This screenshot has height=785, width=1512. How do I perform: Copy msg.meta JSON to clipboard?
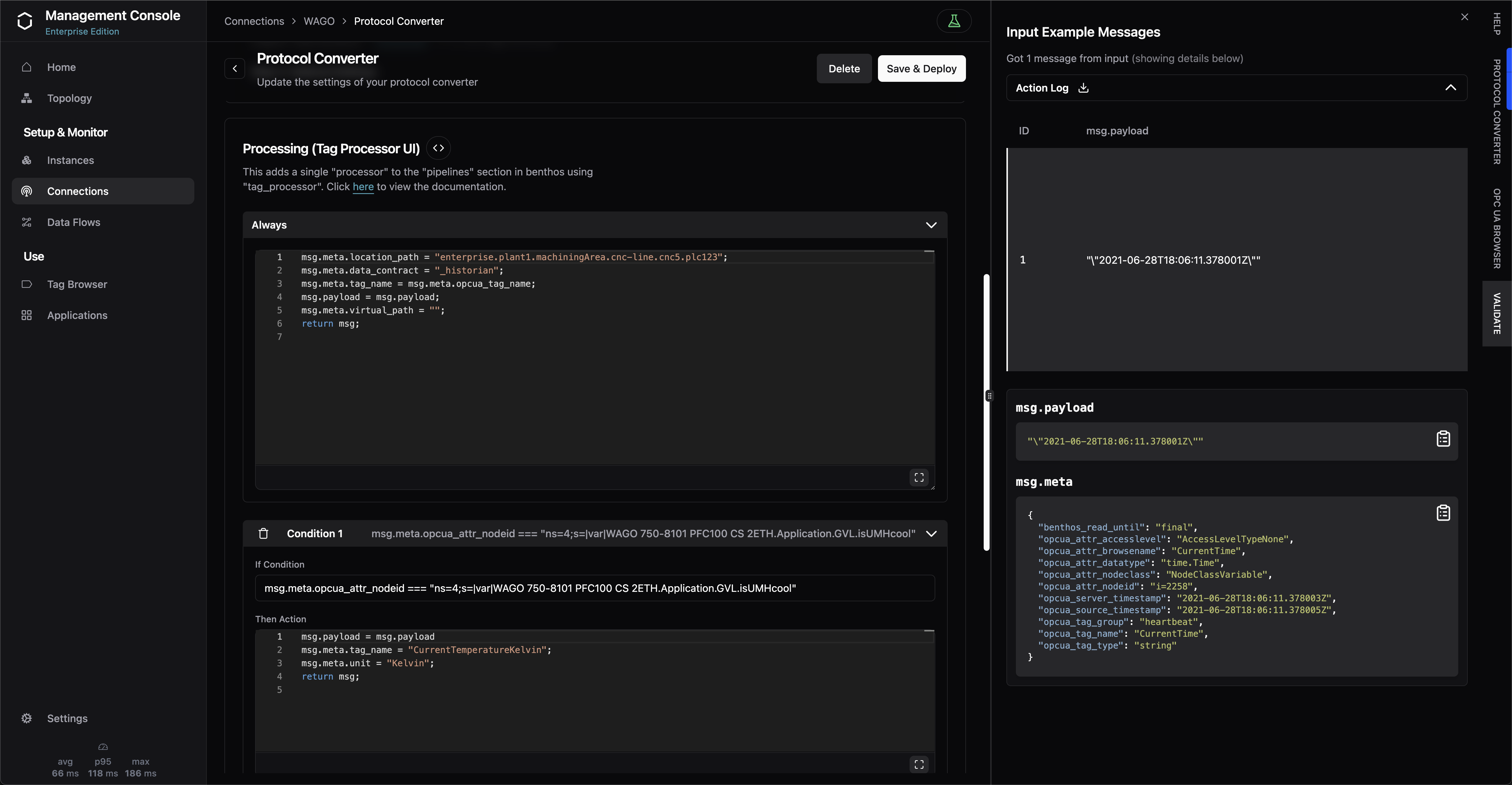[1443, 513]
